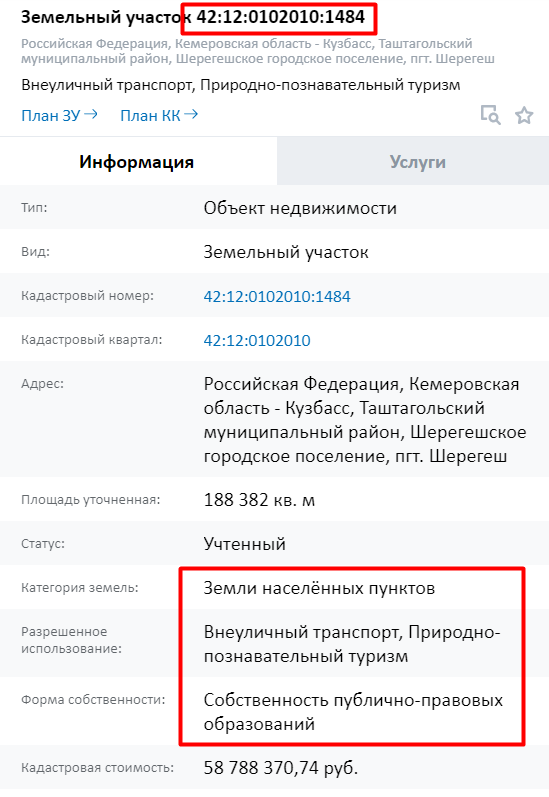Image resolution: width=549 pixels, height=797 pixels.
Task: Open cadastral number link 42:12:0102010:1484
Action: click(x=277, y=296)
